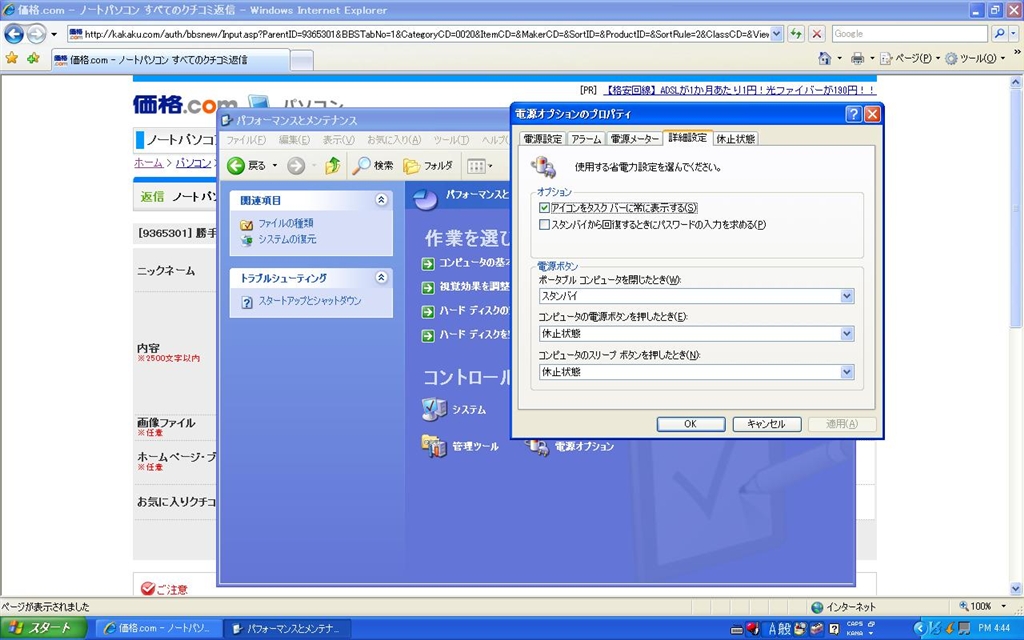
Task: Collapse the トラブルシューティング panel chevron
Action: click(381, 278)
